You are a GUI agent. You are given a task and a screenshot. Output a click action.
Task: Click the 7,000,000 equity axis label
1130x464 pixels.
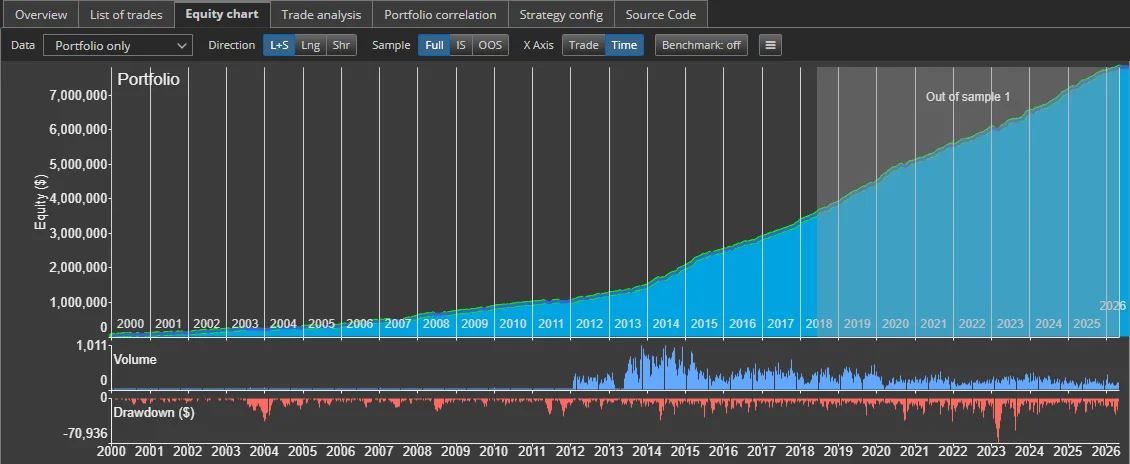tap(79, 96)
